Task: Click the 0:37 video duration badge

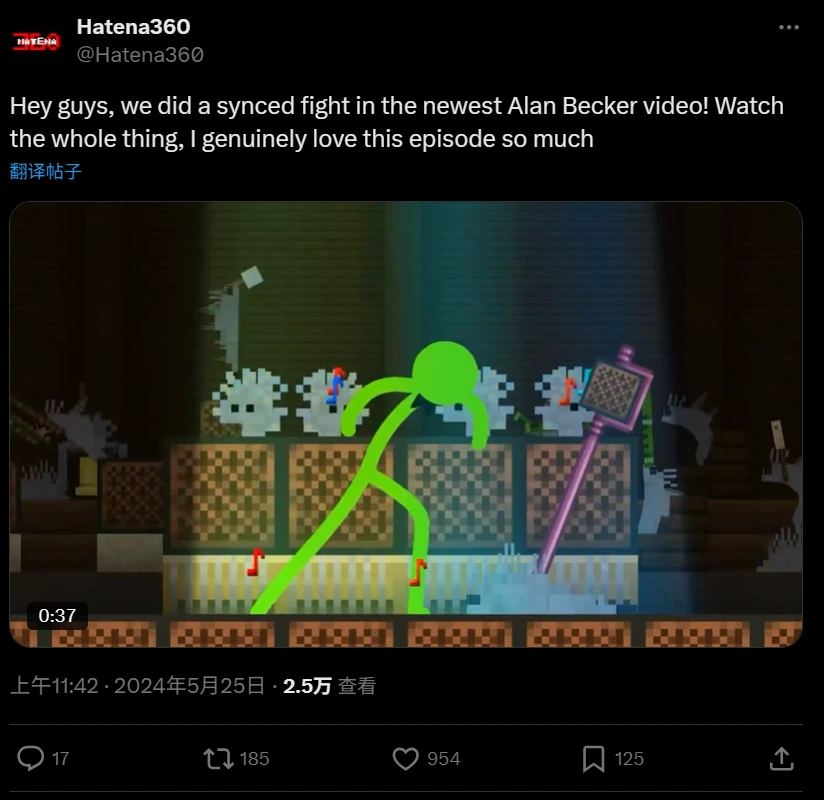Action: pos(57,616)
